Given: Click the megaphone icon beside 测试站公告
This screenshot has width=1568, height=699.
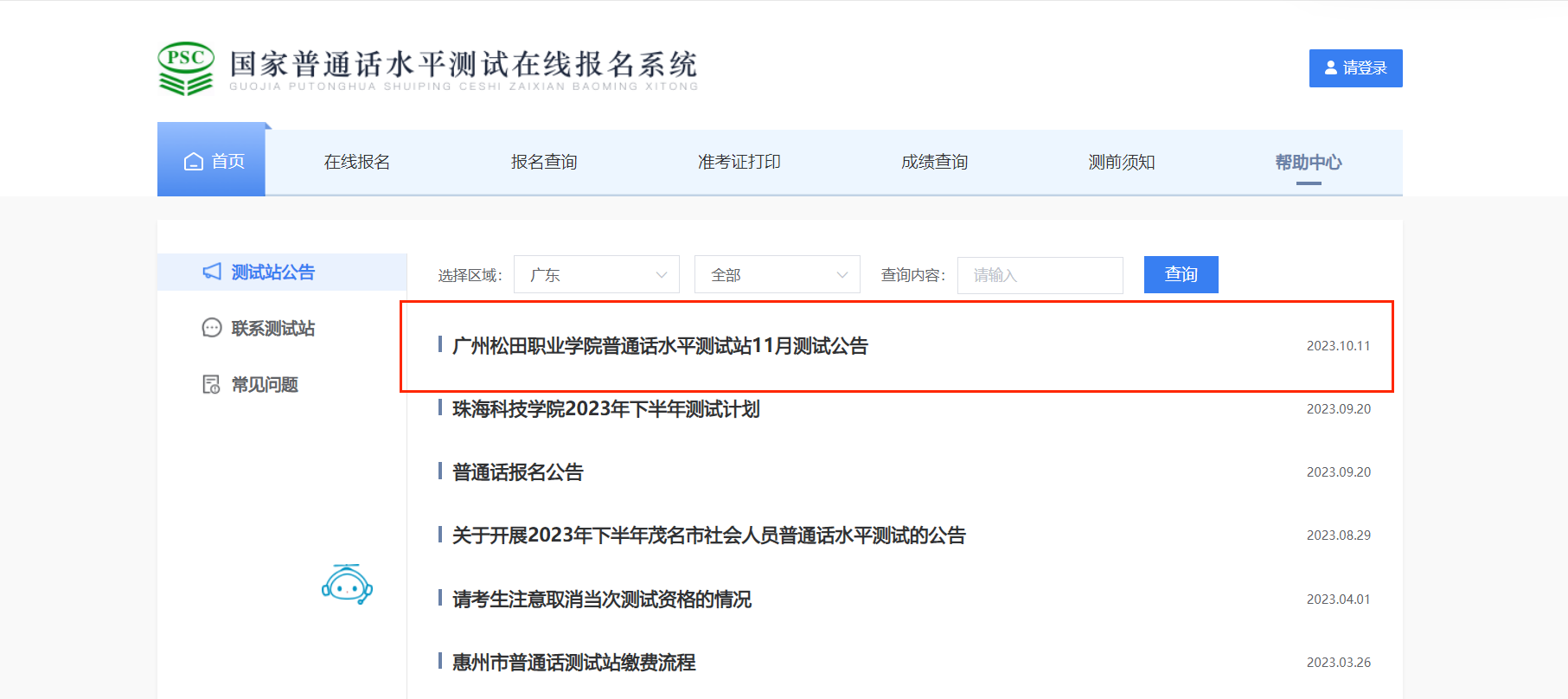Looking at the screenshot, I should click(x=212, y=272).
